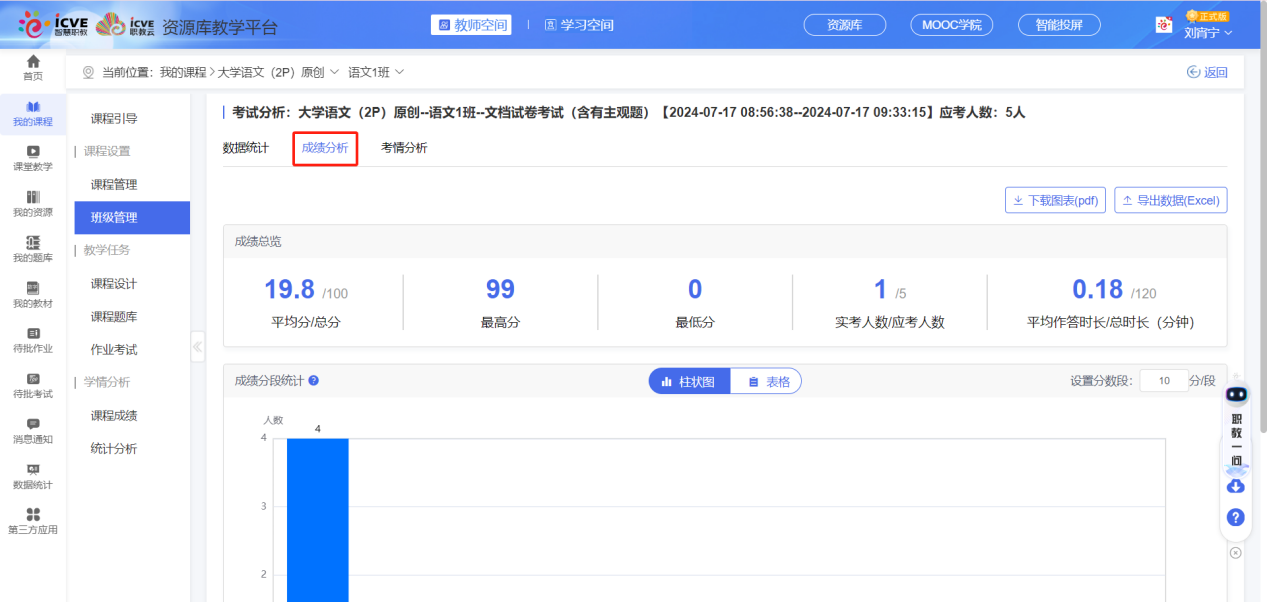1267x602 pixels.
Task: Collapse the left course menu panel
Action: [198, 347]
